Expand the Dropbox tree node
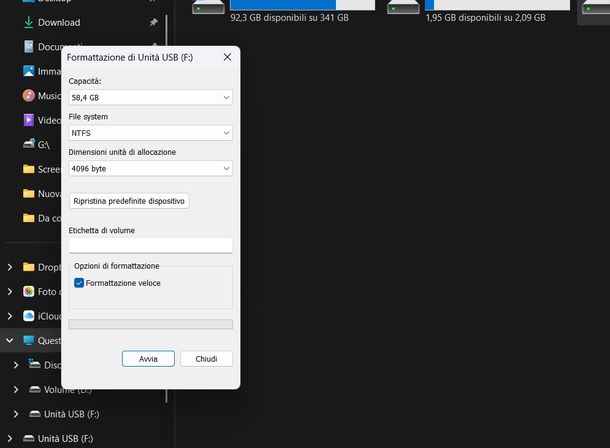 click(10, 267)
